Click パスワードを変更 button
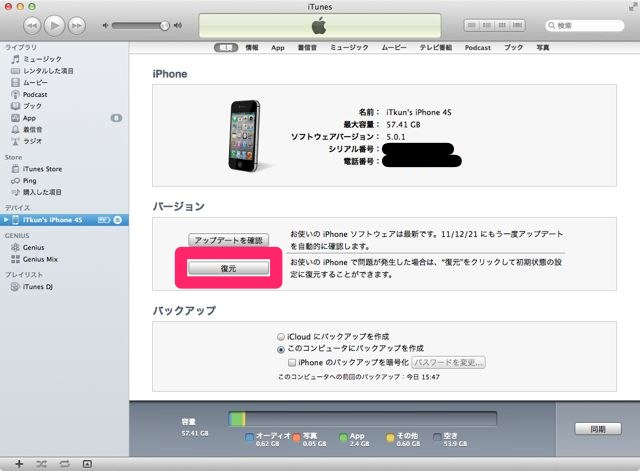Screen dimensions: 640x471 click(x=448, y=362)
